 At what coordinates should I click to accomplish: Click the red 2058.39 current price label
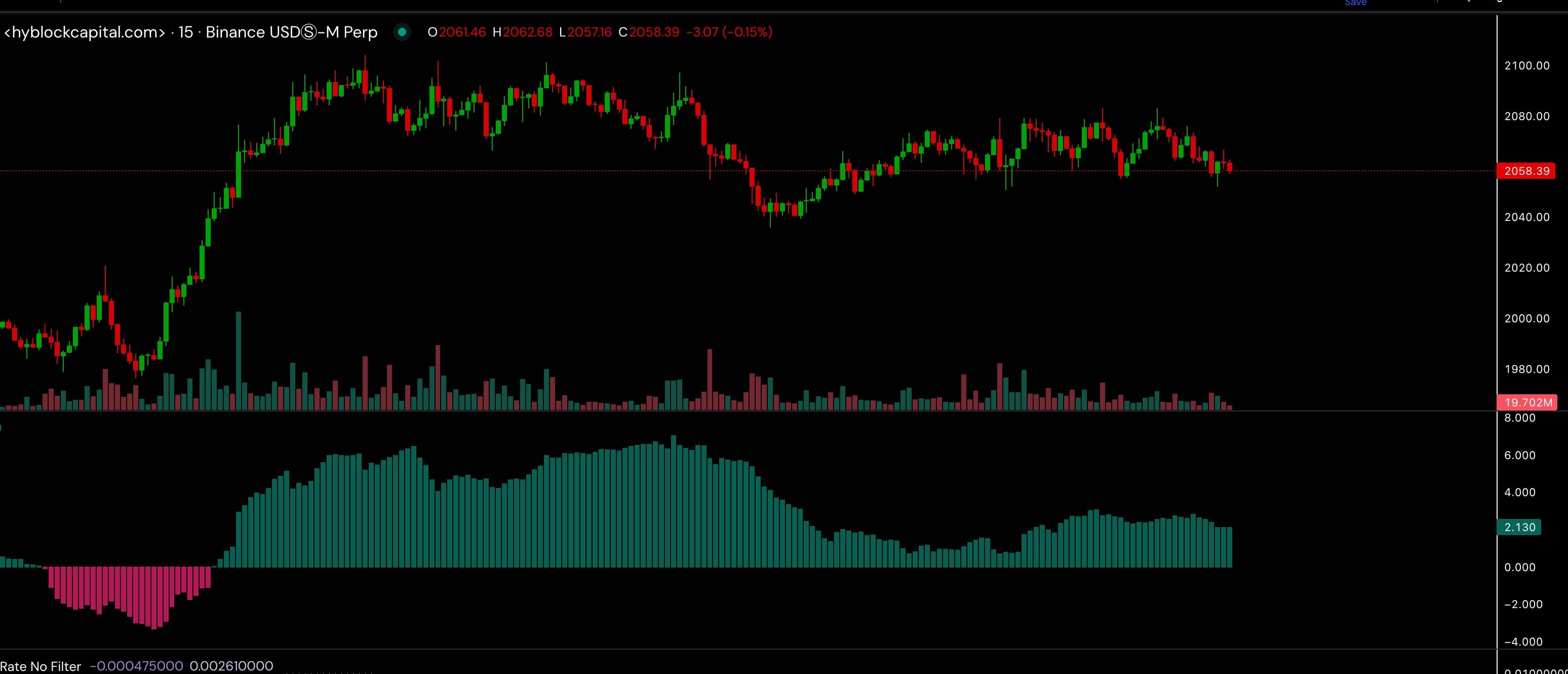(x=1526, y=171)
